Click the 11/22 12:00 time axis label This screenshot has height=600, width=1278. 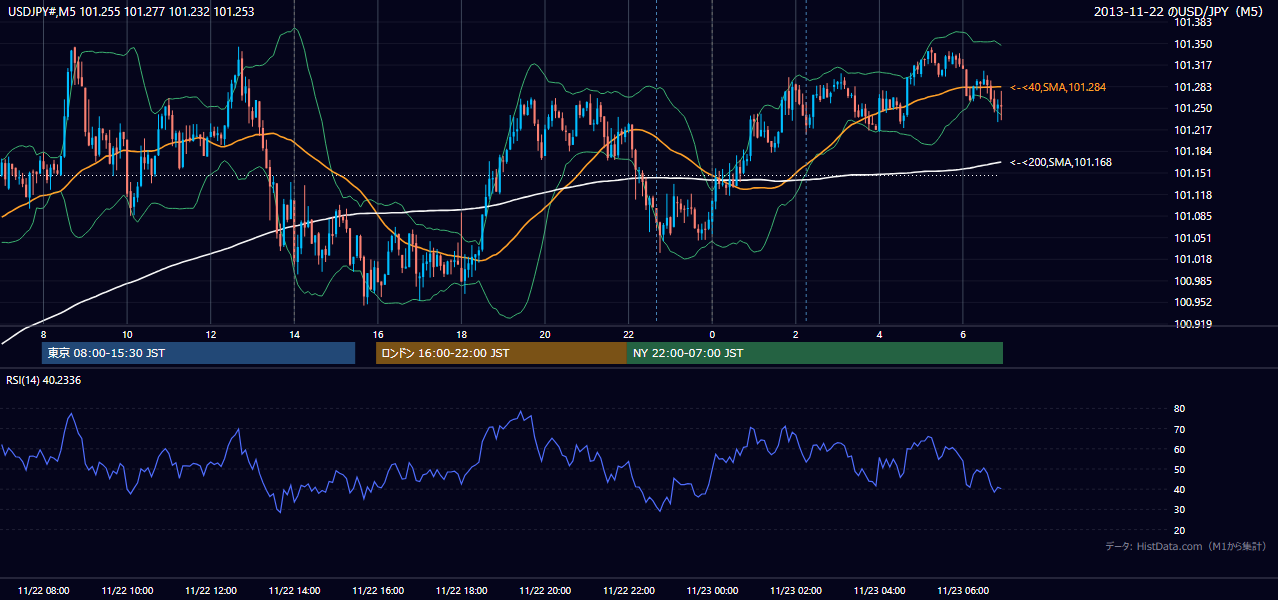point(211,591)
